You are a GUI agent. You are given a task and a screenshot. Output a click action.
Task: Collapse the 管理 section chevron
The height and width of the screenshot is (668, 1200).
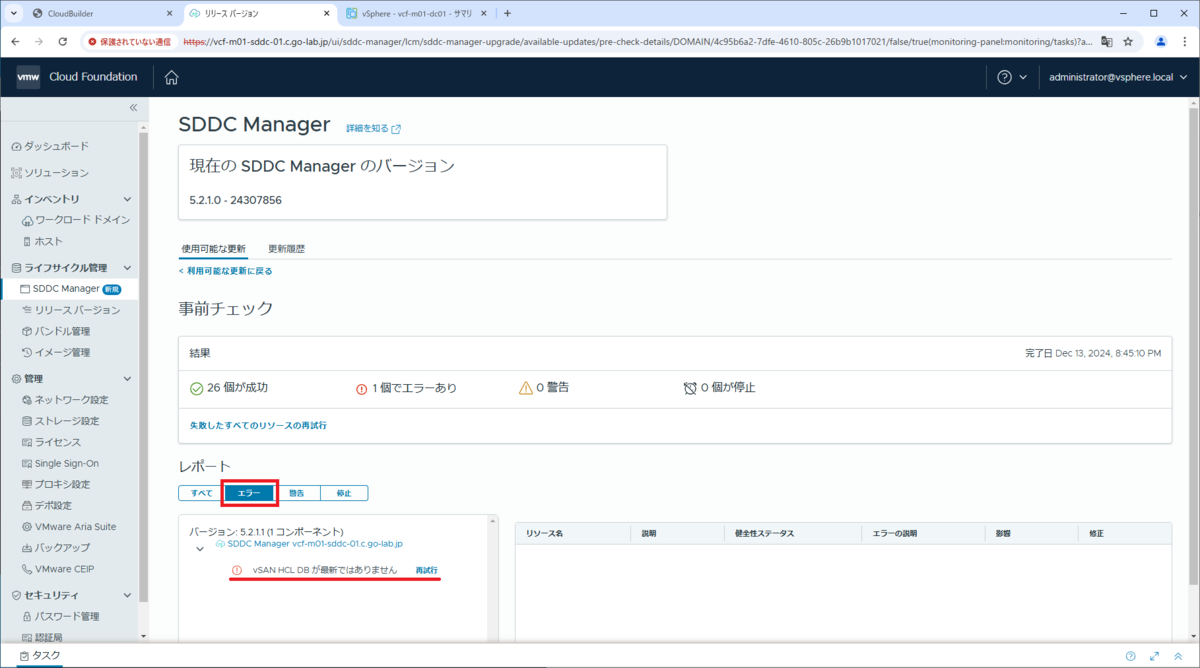tap(127, 379)
